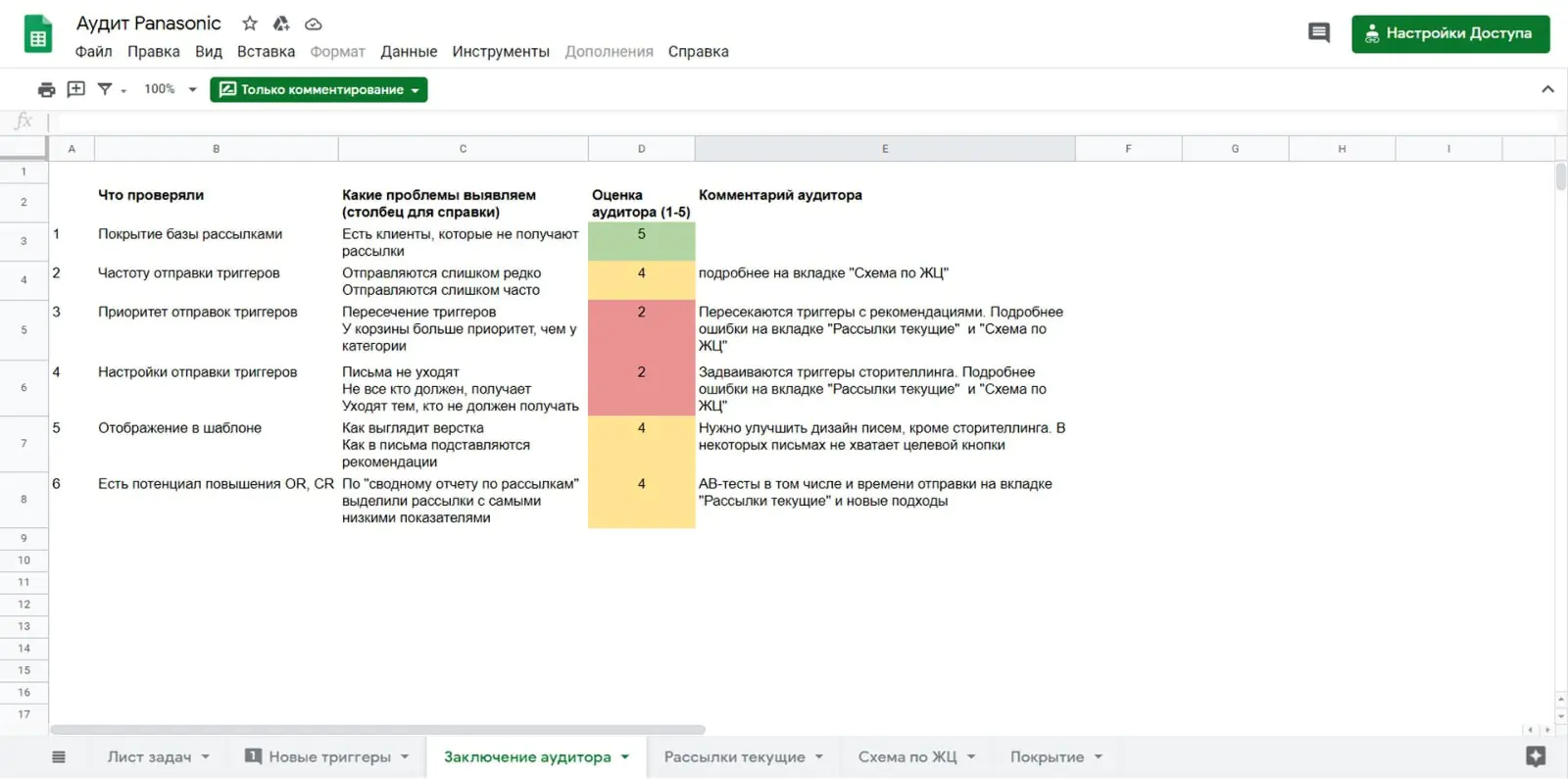Click the vertical scrollbar thumb
Image resolution: width=1568 pixels, height=779 pixels.
pyautogui.click(x=1560, y=176)
